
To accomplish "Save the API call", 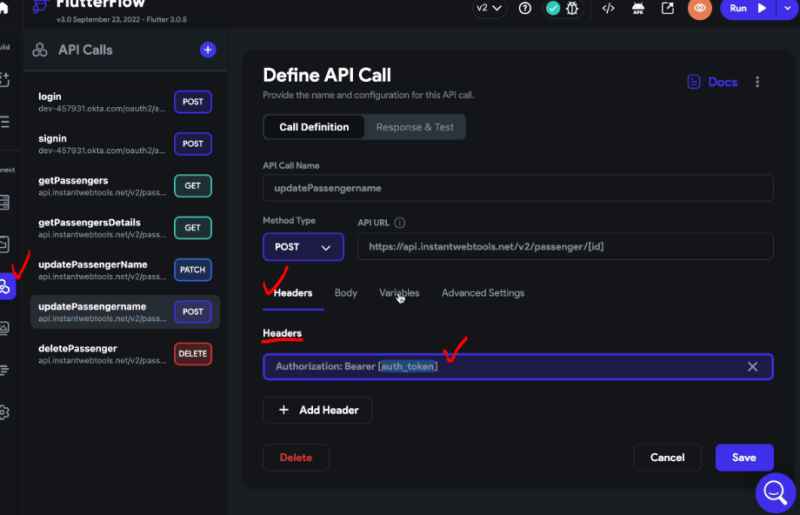I will [x=744, y=457].
